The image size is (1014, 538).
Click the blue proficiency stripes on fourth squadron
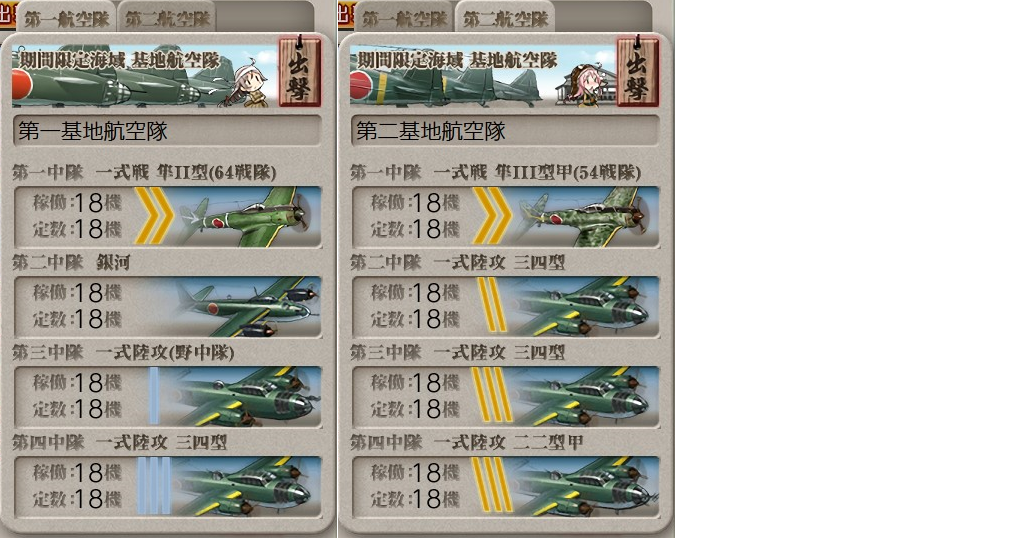[154, 486]
